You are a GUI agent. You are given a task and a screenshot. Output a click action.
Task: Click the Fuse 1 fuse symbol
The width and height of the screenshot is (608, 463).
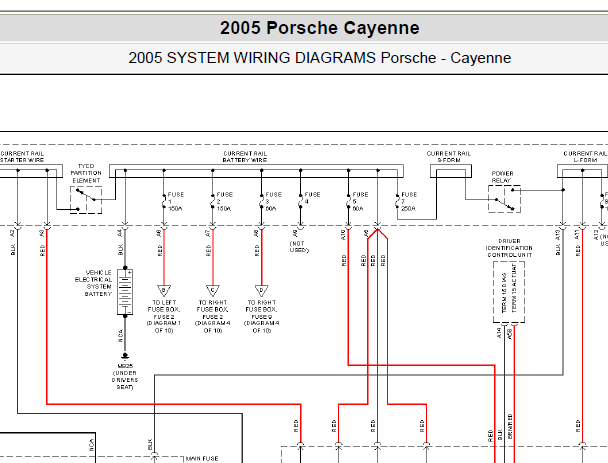click(164, 202)
